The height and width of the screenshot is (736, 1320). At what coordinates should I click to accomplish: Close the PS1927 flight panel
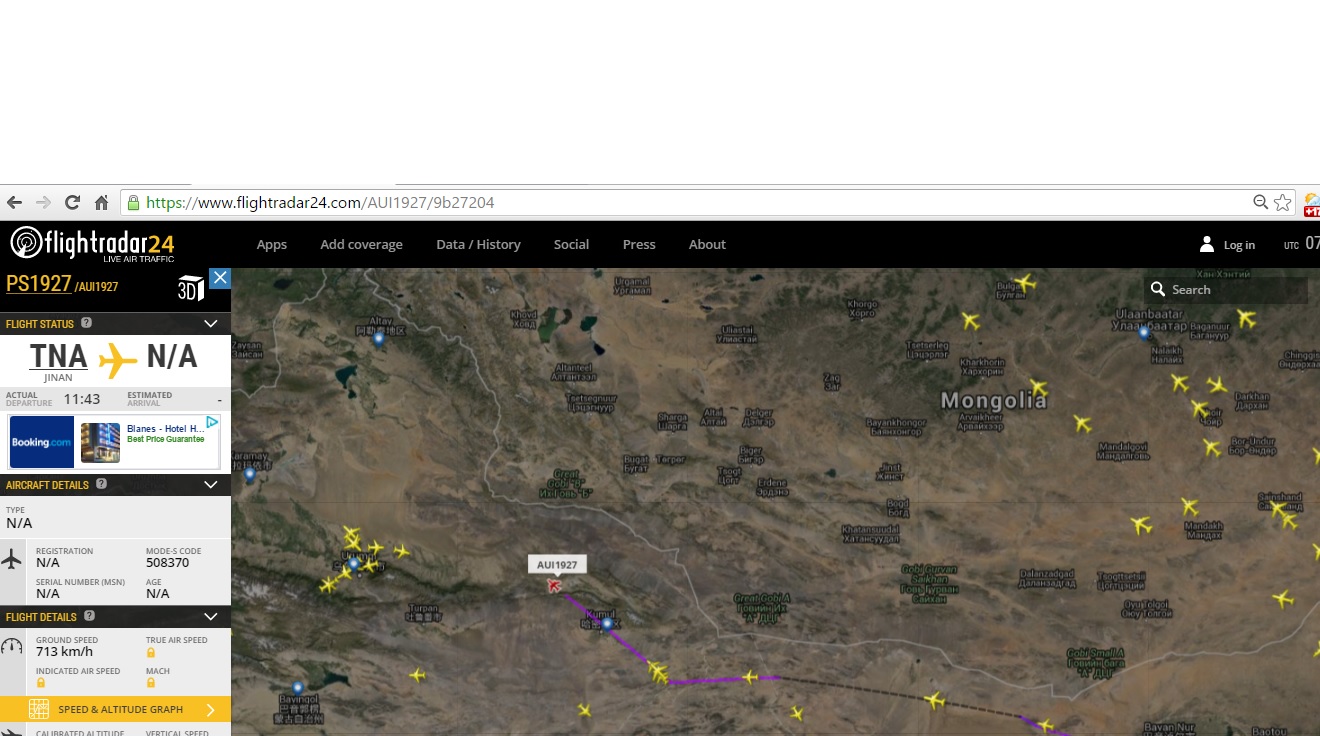[x=220, y=278]
